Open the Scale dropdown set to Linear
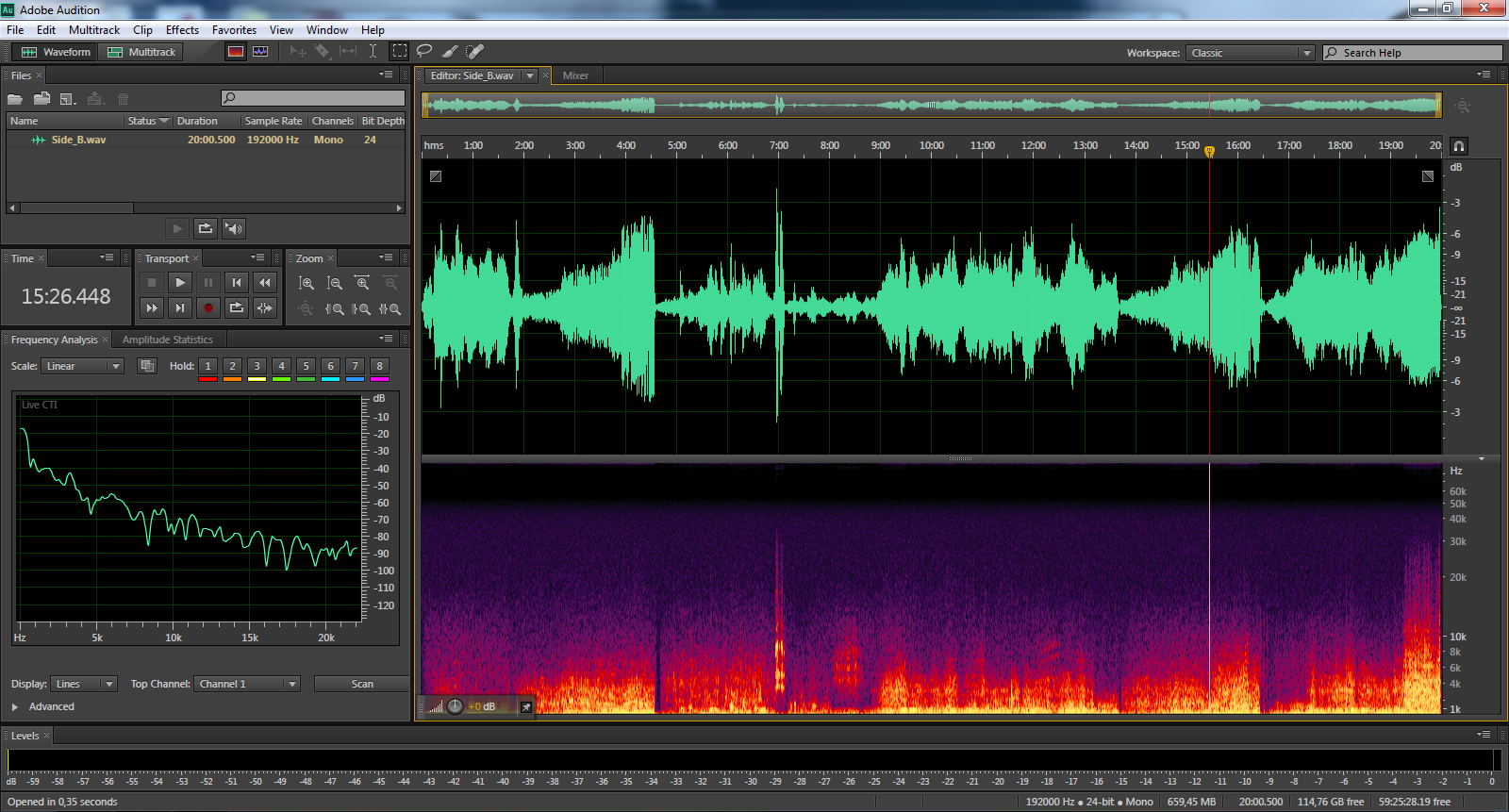This screenshot has width=1509, height=812. [x=83, y=366]
